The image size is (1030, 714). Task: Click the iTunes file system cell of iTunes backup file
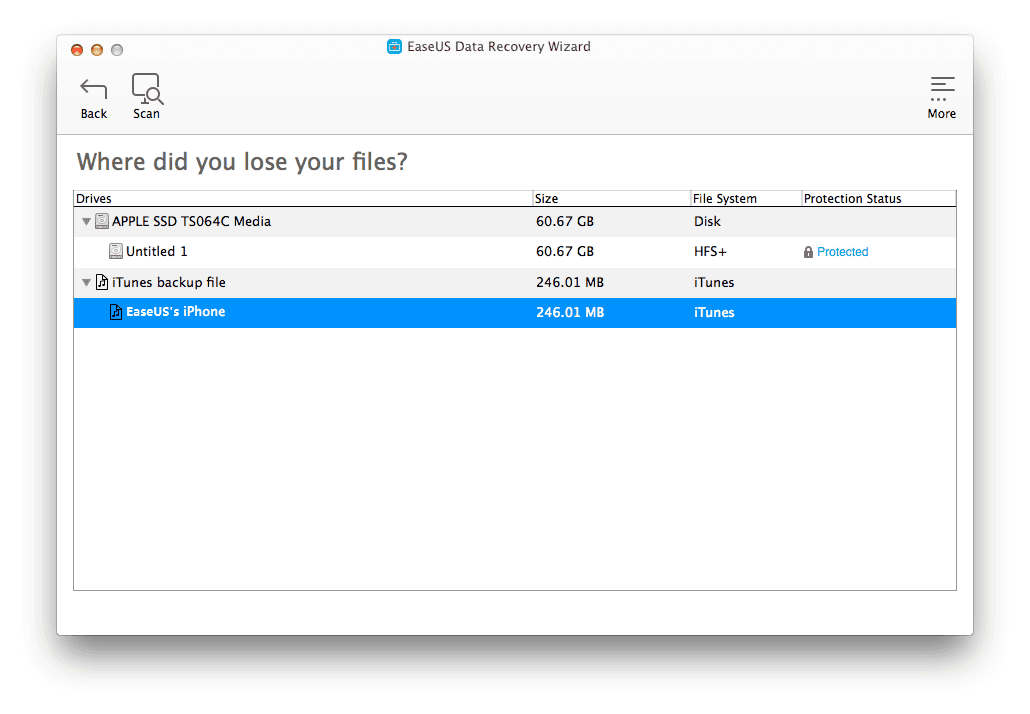point(714,282)
